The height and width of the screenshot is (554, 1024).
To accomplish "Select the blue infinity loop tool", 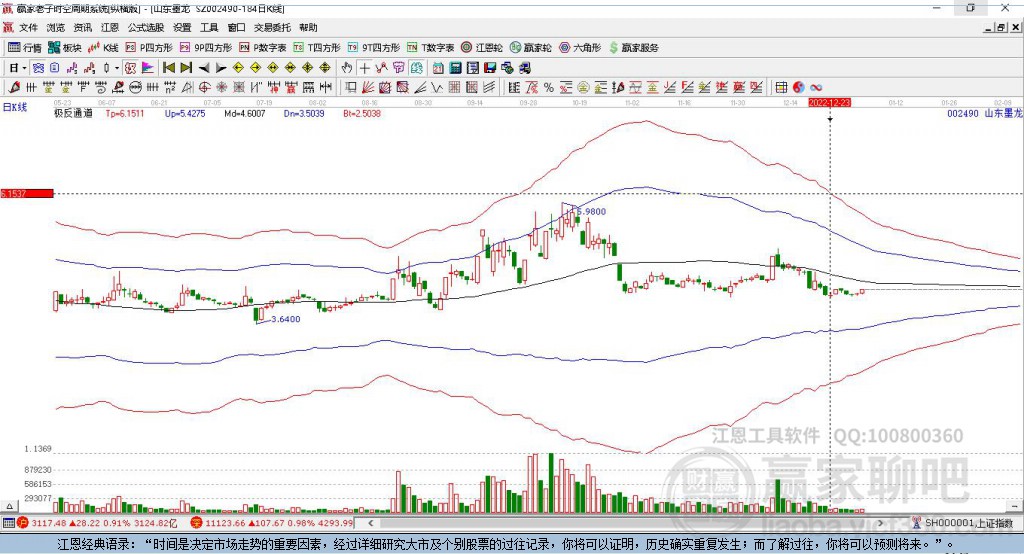I will (816, 87).
